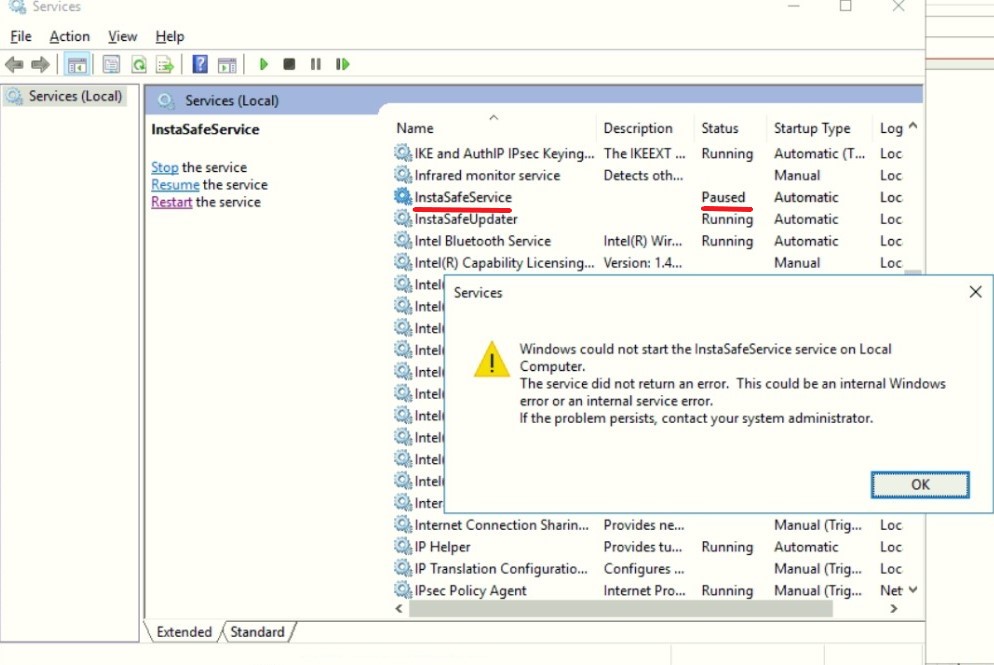994x665 pixels.
Task: Open the Help toolbar icon
Action: coord(200,64)
